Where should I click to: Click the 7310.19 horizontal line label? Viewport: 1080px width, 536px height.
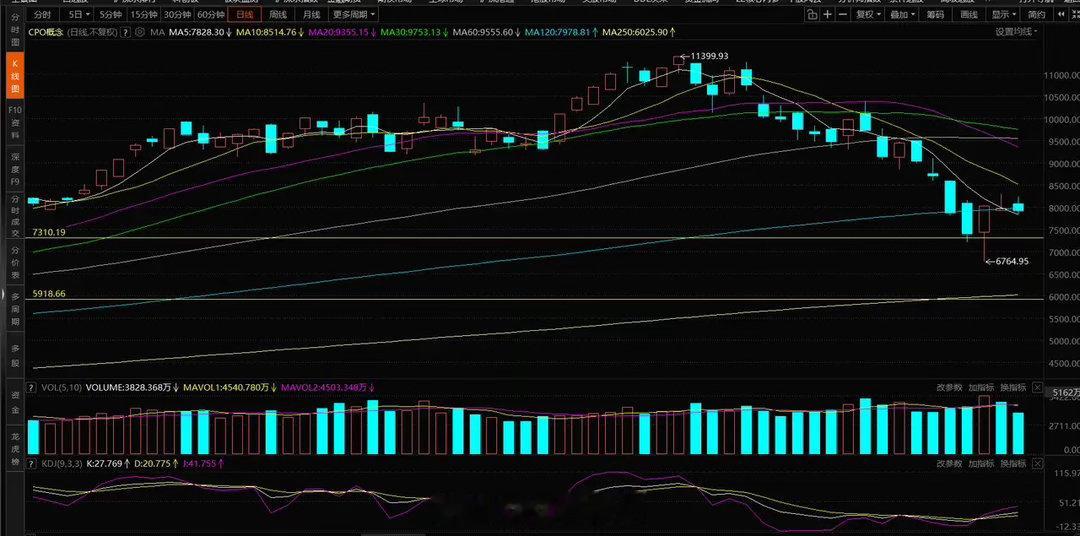[49, 233]
